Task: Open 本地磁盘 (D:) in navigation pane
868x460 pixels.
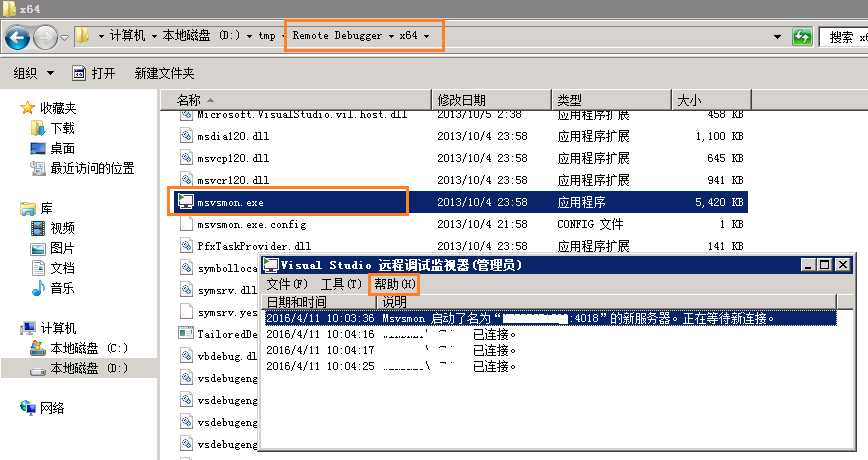Action: pyautogui.click(x=79, y=368)
